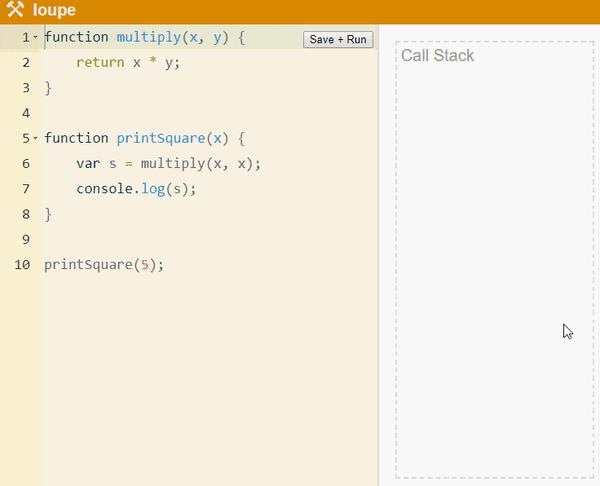The image size is (600, 486).
Task: Click the 'log' method on line 7
Action: 153,189
